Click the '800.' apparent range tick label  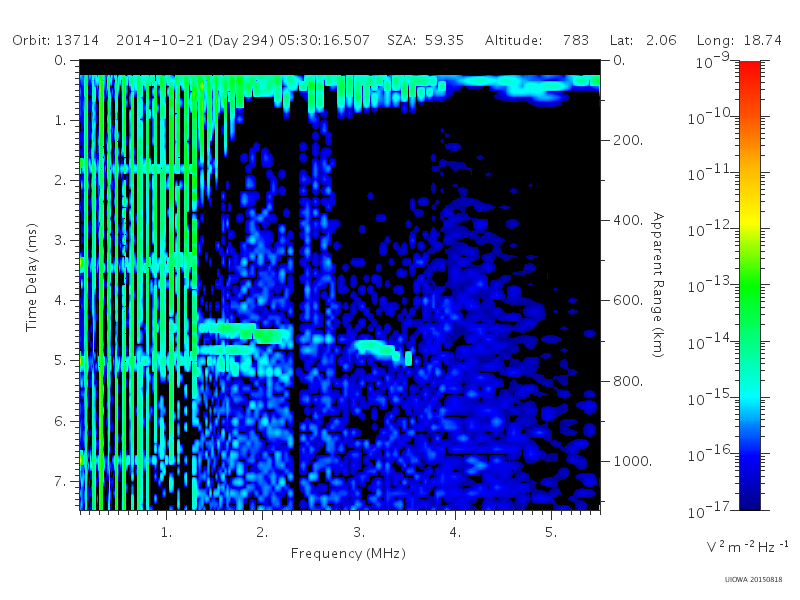tap(628, 381)
